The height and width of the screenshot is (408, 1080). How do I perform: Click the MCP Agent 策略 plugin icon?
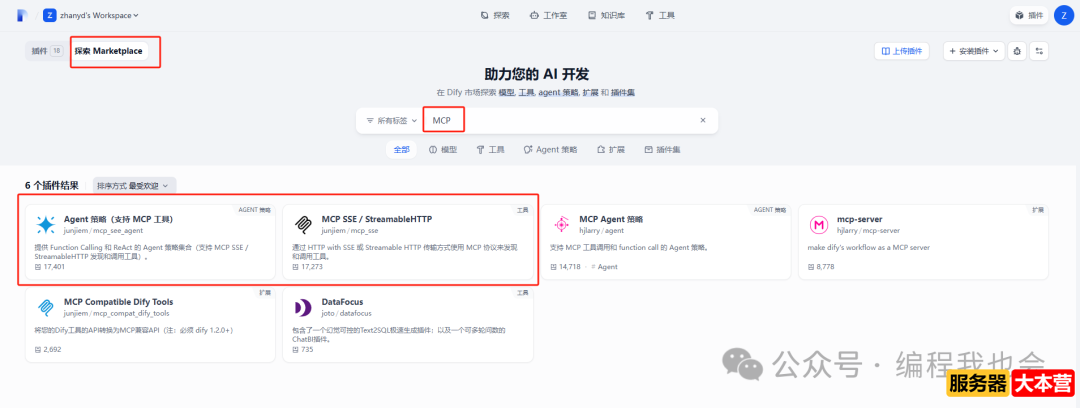(561, 225)
